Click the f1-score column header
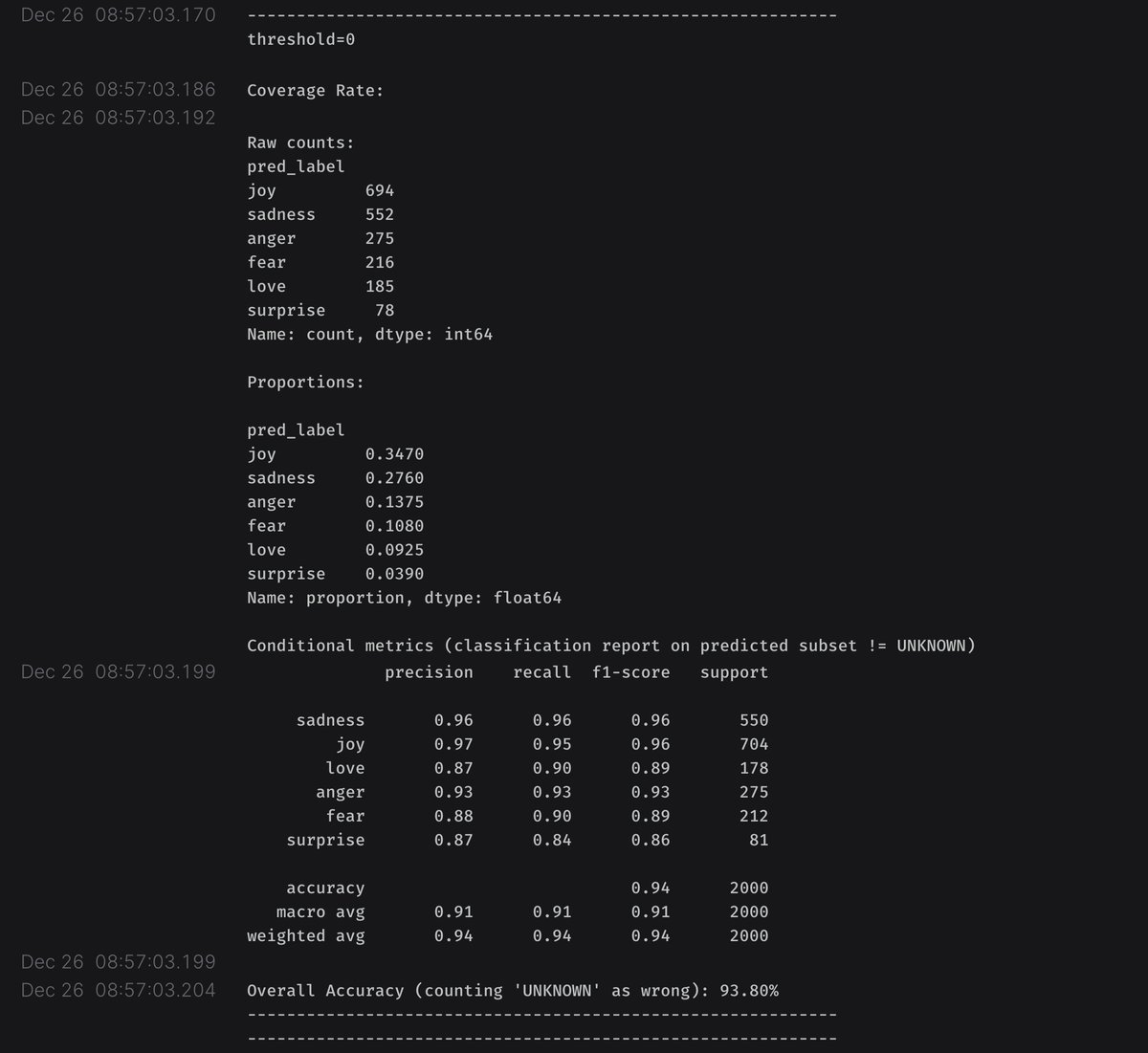Screen dimensions: 1148x1053 coord(630,672)
